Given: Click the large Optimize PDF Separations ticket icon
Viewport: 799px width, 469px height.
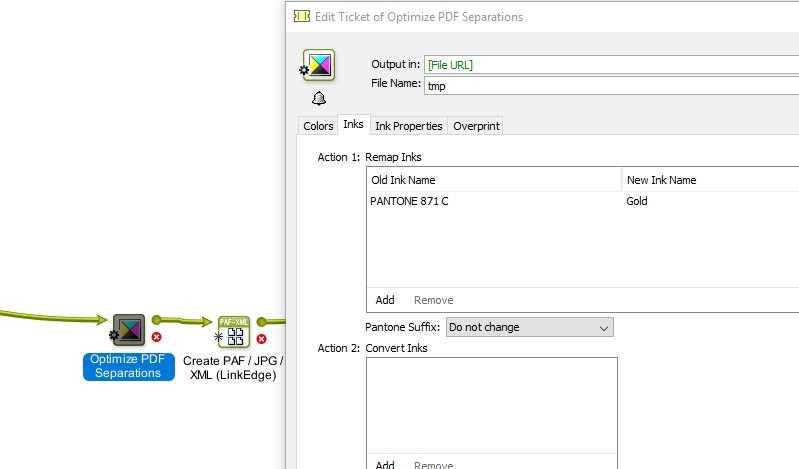Looking at the screenshot, I should [x=319, y=65].
